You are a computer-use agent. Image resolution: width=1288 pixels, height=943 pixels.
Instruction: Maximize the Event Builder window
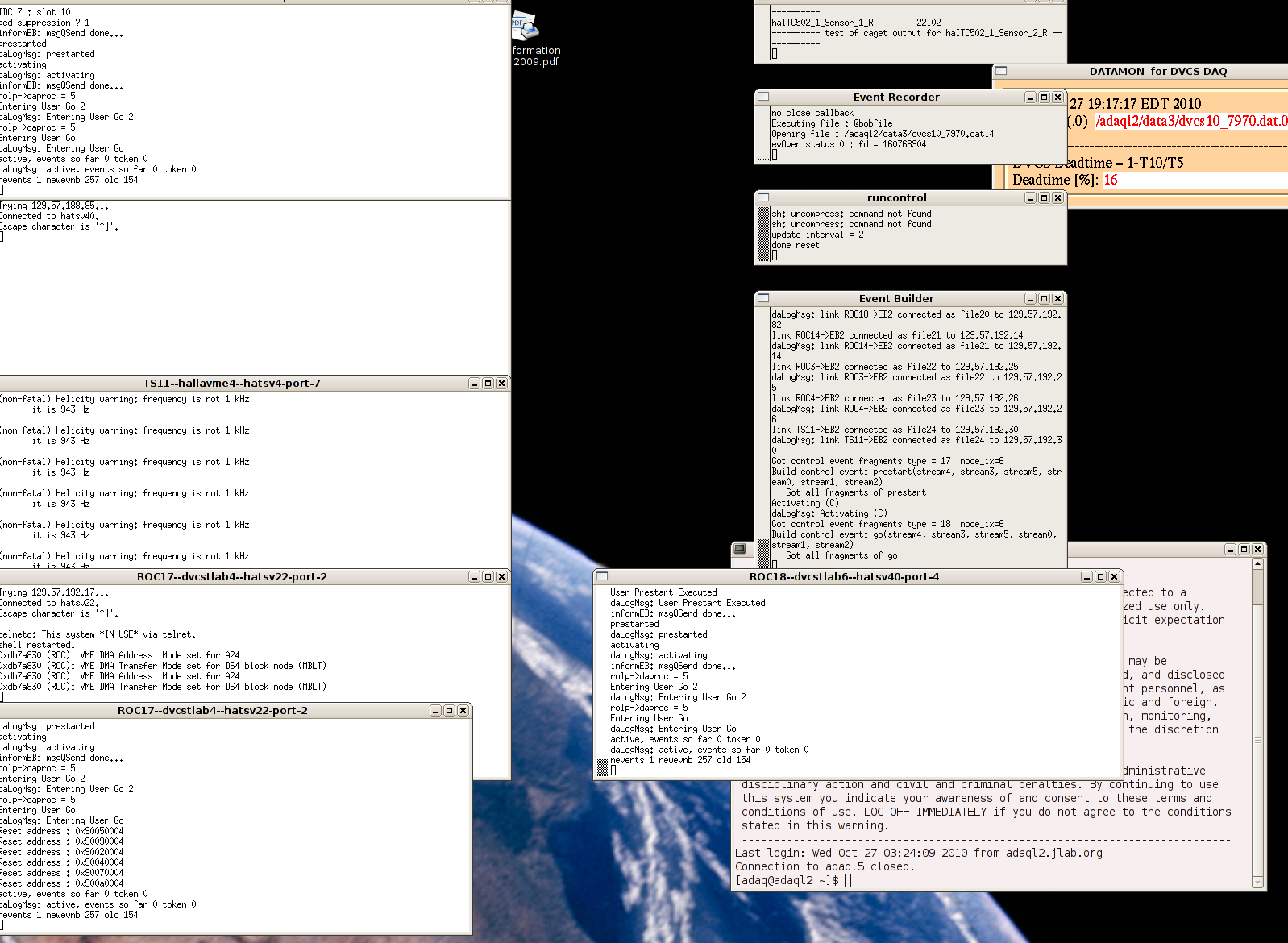(1044, 298)
